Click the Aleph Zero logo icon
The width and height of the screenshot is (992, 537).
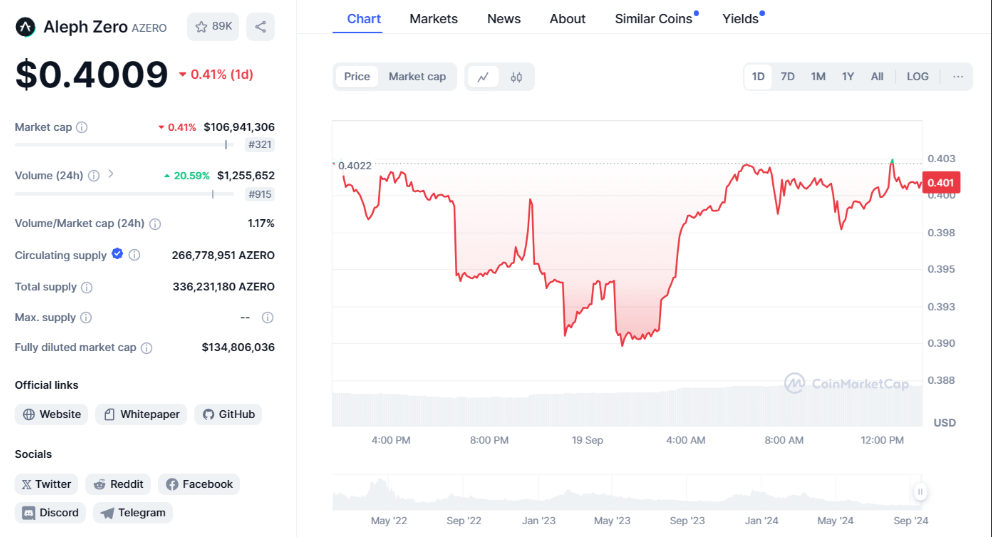[x=25, y=27]
